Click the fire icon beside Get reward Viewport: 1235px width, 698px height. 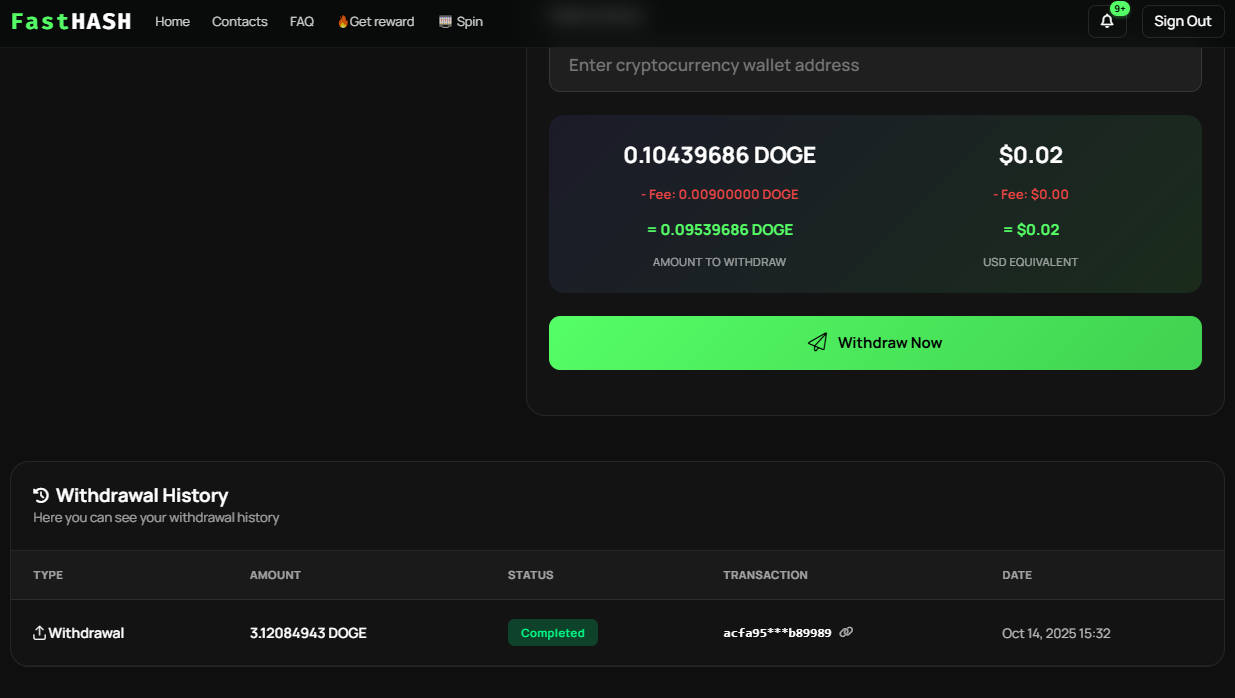coord(343,22)
